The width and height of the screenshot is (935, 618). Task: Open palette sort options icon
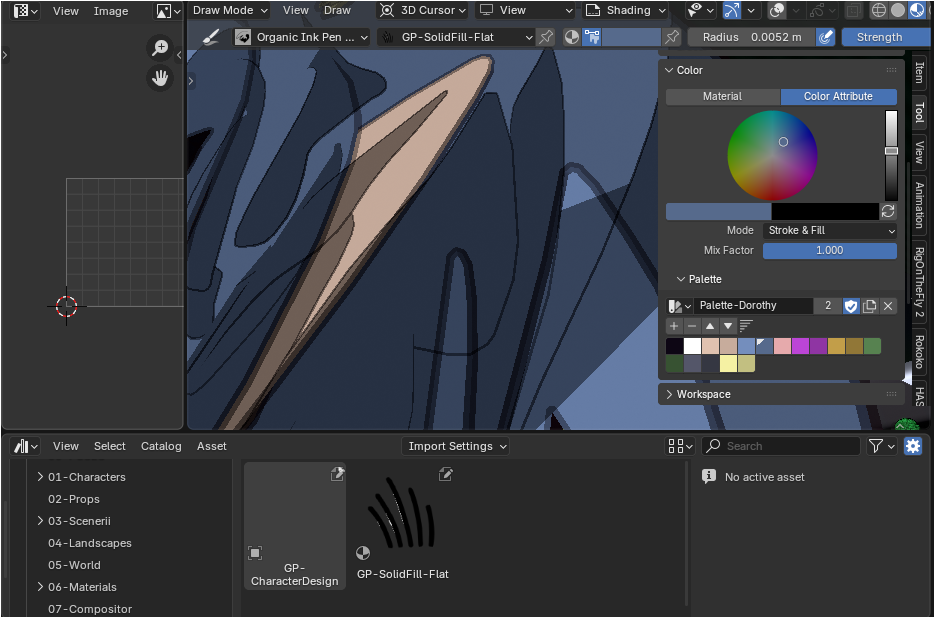(746, 326)
